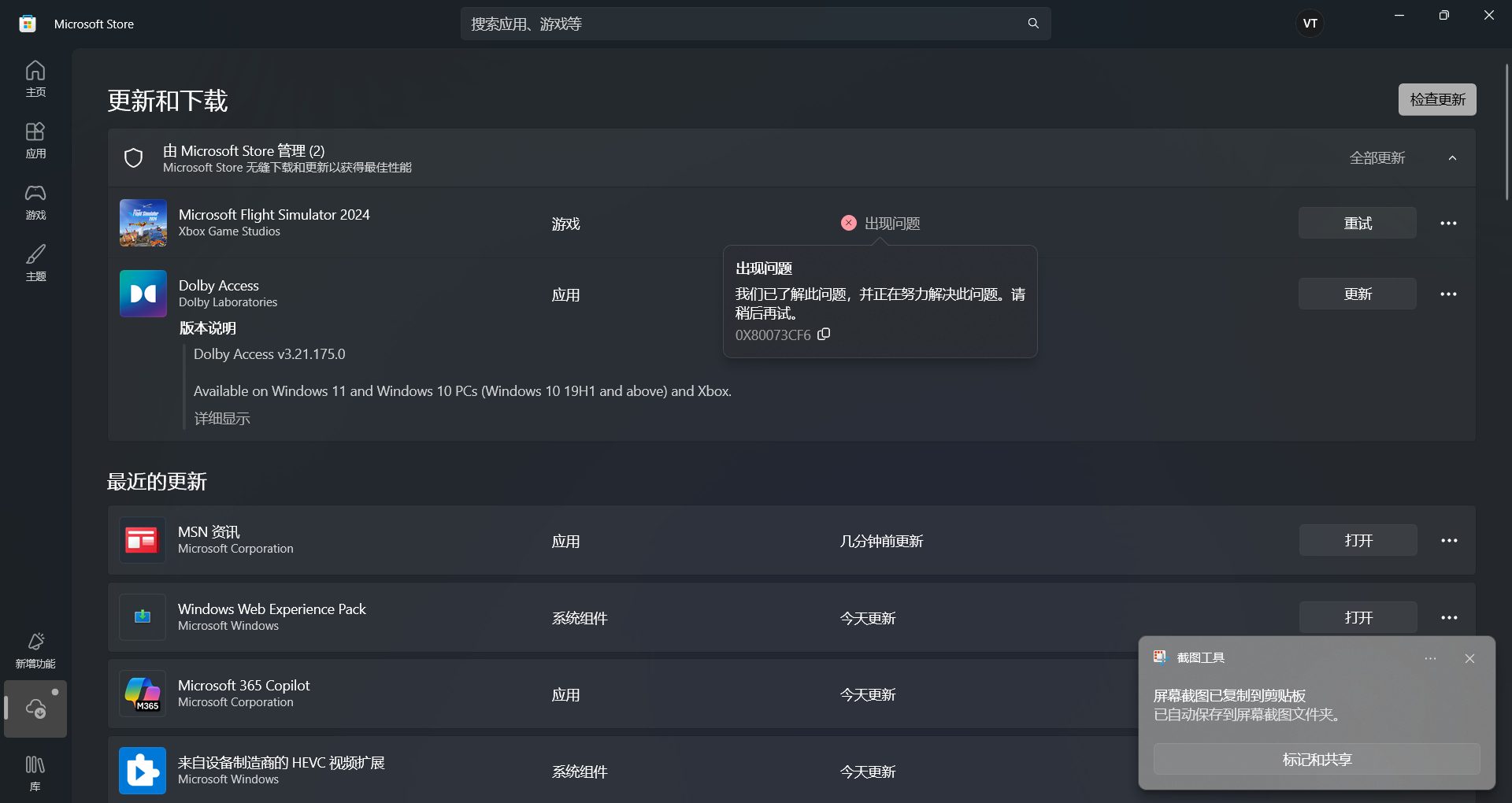Focus the 搜索应用、游戏等 search box
This screenshot has width=1512, height=803.
(x=756, y=24)
